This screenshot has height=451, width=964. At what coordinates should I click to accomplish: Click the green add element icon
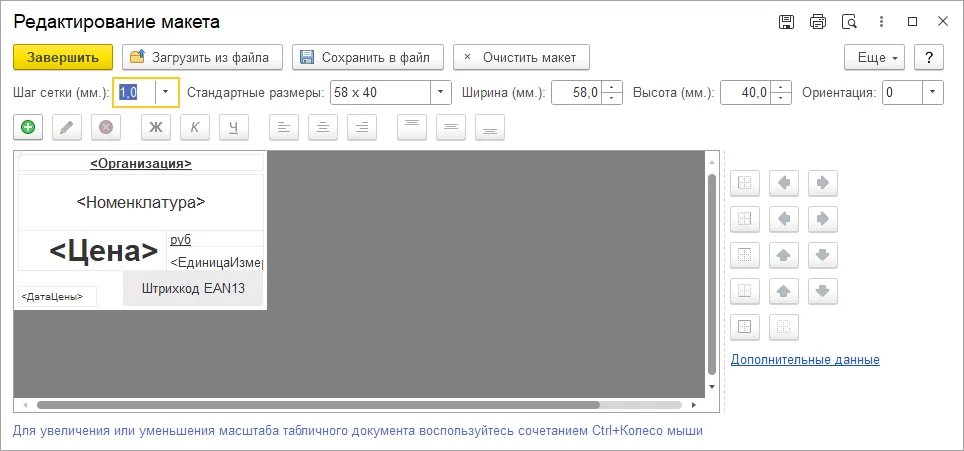click(28, 127)
